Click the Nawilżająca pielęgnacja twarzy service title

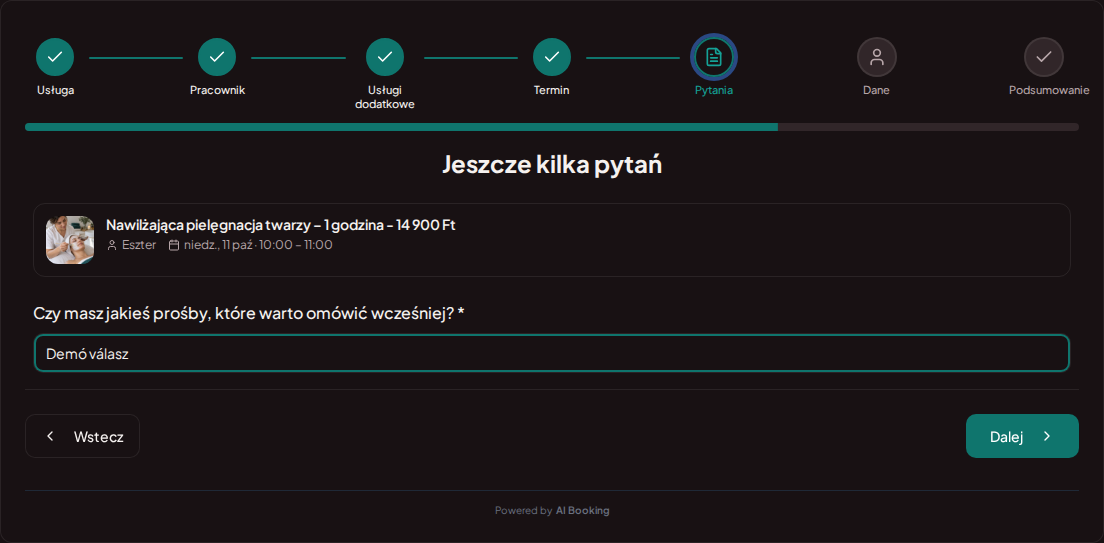(281, 225)
